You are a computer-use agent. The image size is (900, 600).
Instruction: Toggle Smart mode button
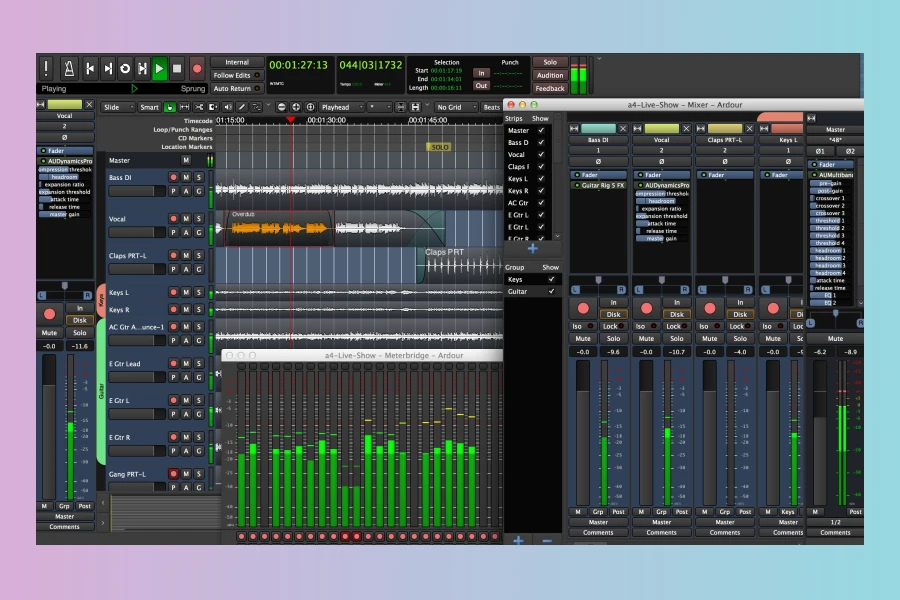click(x=149, y=107)
